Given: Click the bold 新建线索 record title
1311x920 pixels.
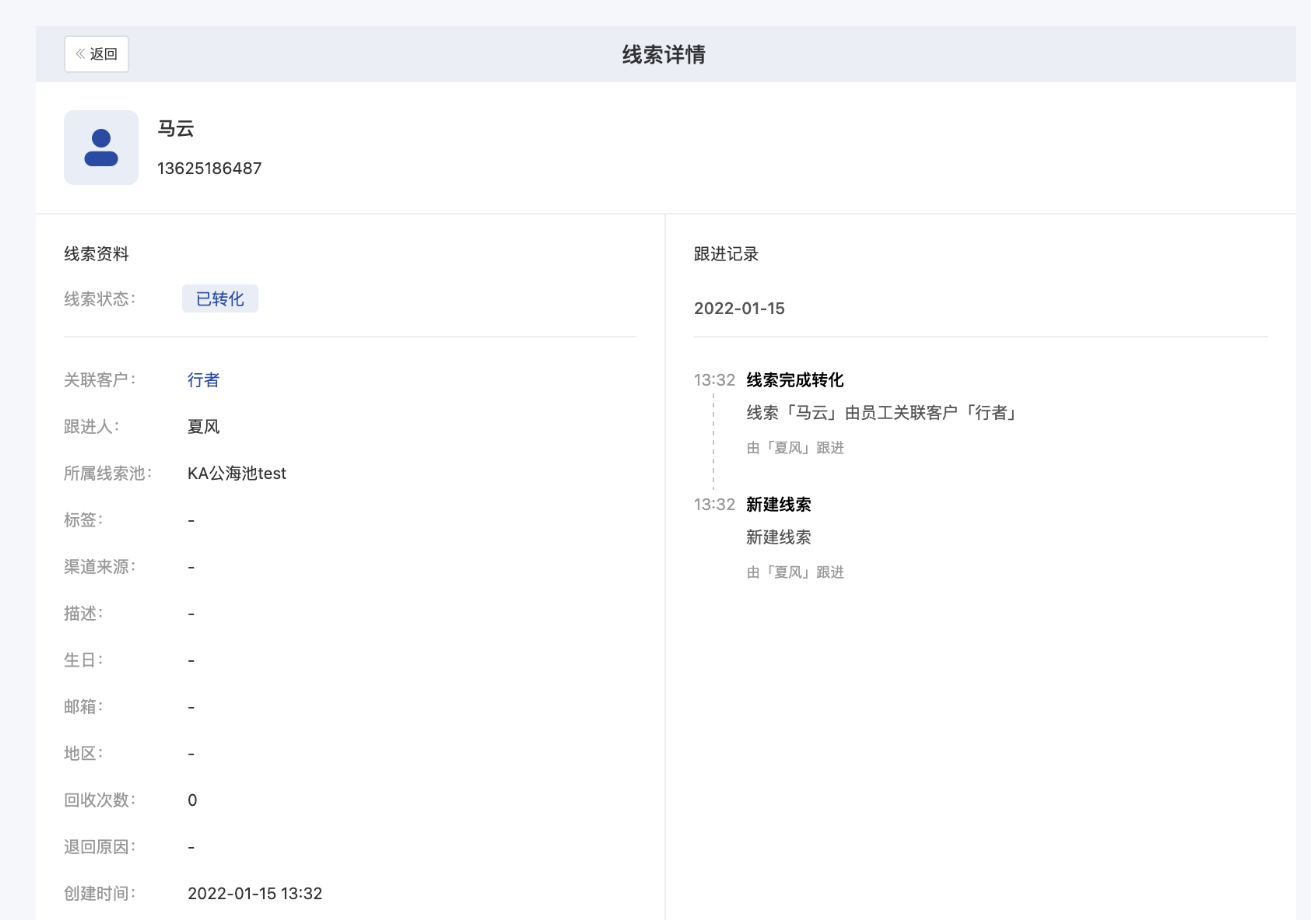Looking at the screenshot, I should [779, 505].
